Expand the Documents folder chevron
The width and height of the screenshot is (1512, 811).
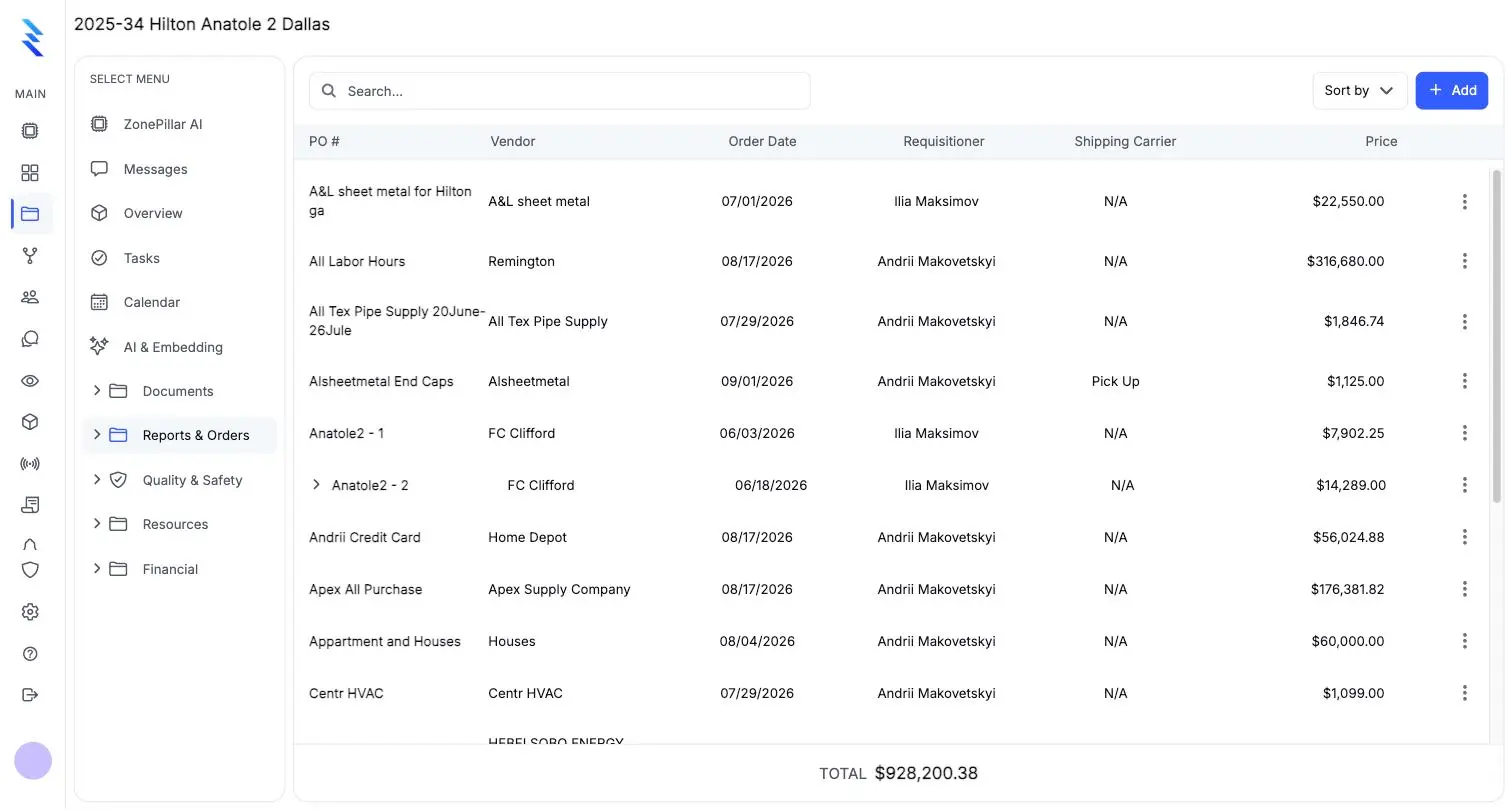pyautogui.click(x=97, y=391)
